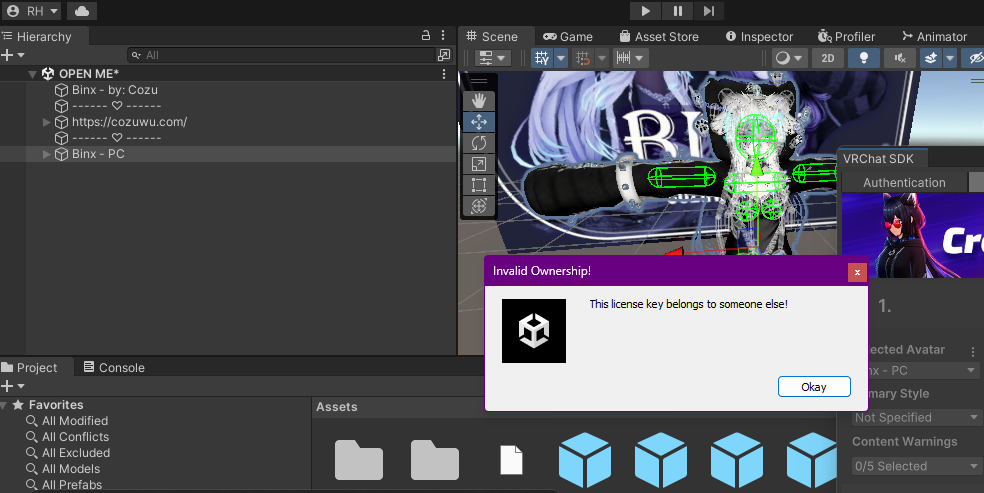
Task: Click the VRChat SDK banner image
Action: (x=912, y=235)
